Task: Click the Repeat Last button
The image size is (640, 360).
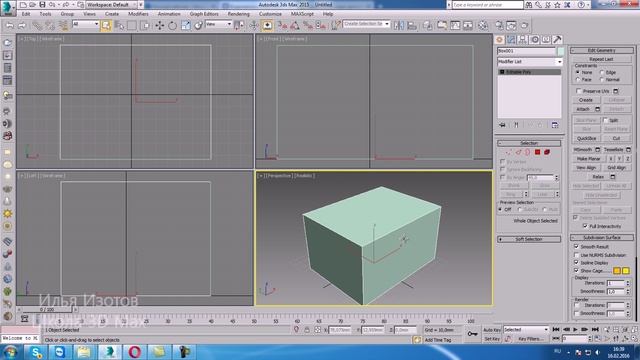Action: (x=602, y=59)
